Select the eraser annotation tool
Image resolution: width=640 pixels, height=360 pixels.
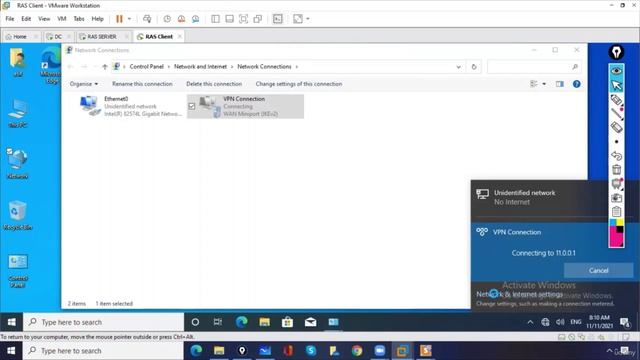pos(616,127)
